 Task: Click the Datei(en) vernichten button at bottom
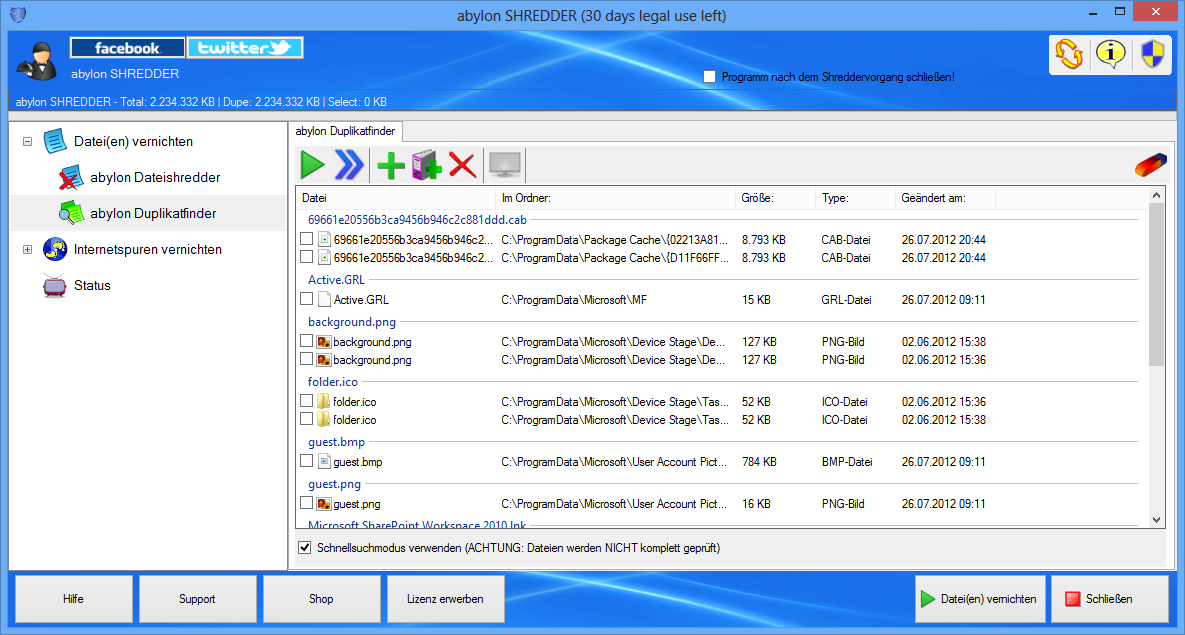point(980,599)
